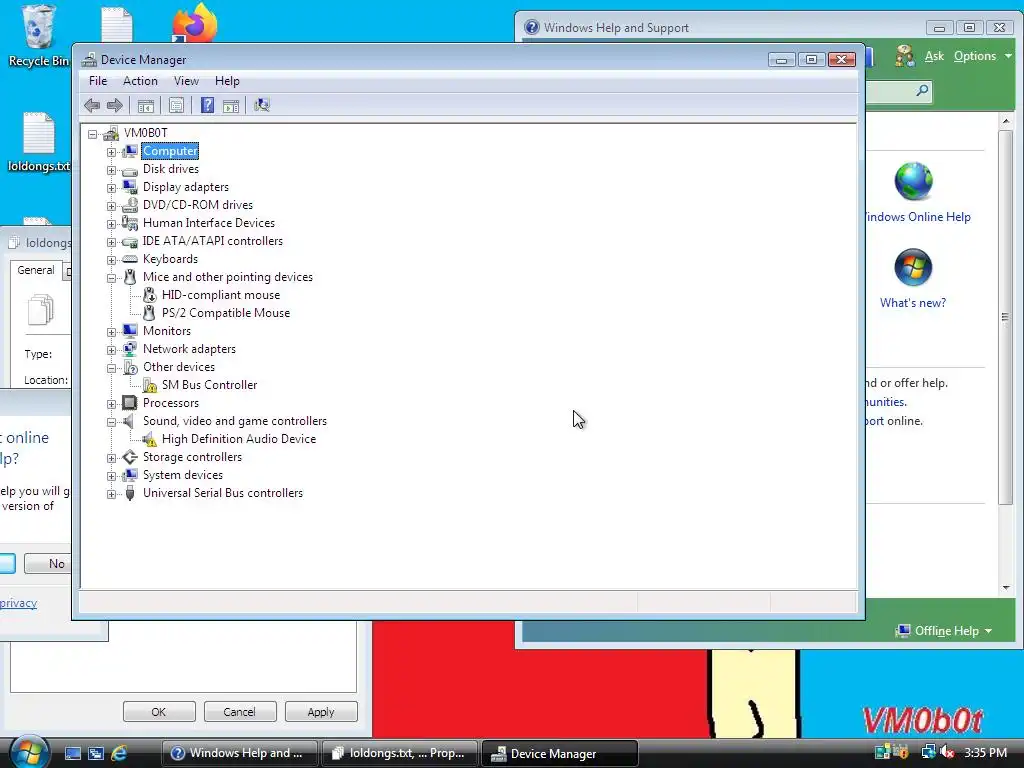Select the Keyboards category icon
Viewport: 1024px width, 768px height.
tap(130, 259)
